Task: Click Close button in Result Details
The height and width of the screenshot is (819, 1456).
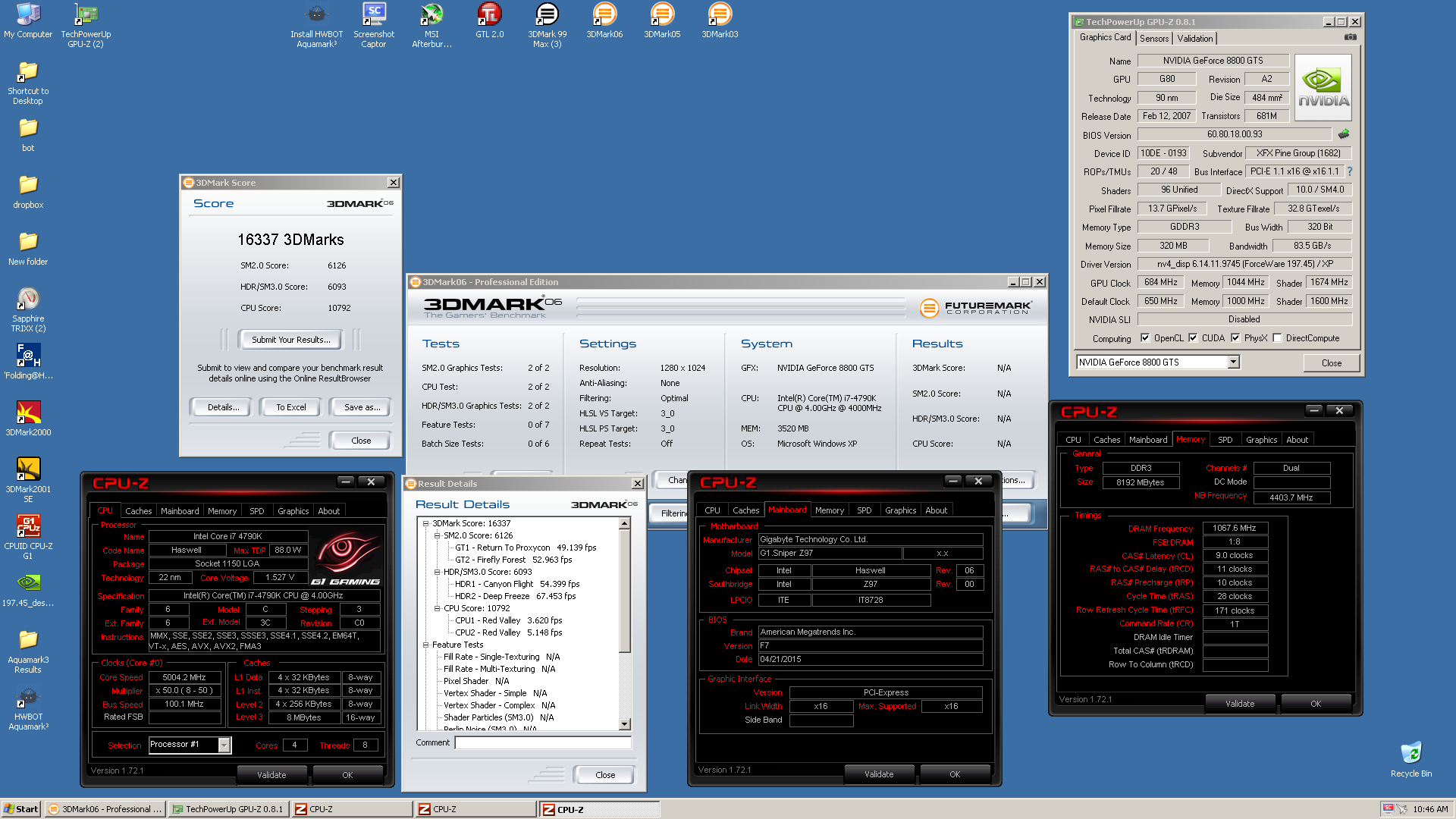Action: pos(605,775)
